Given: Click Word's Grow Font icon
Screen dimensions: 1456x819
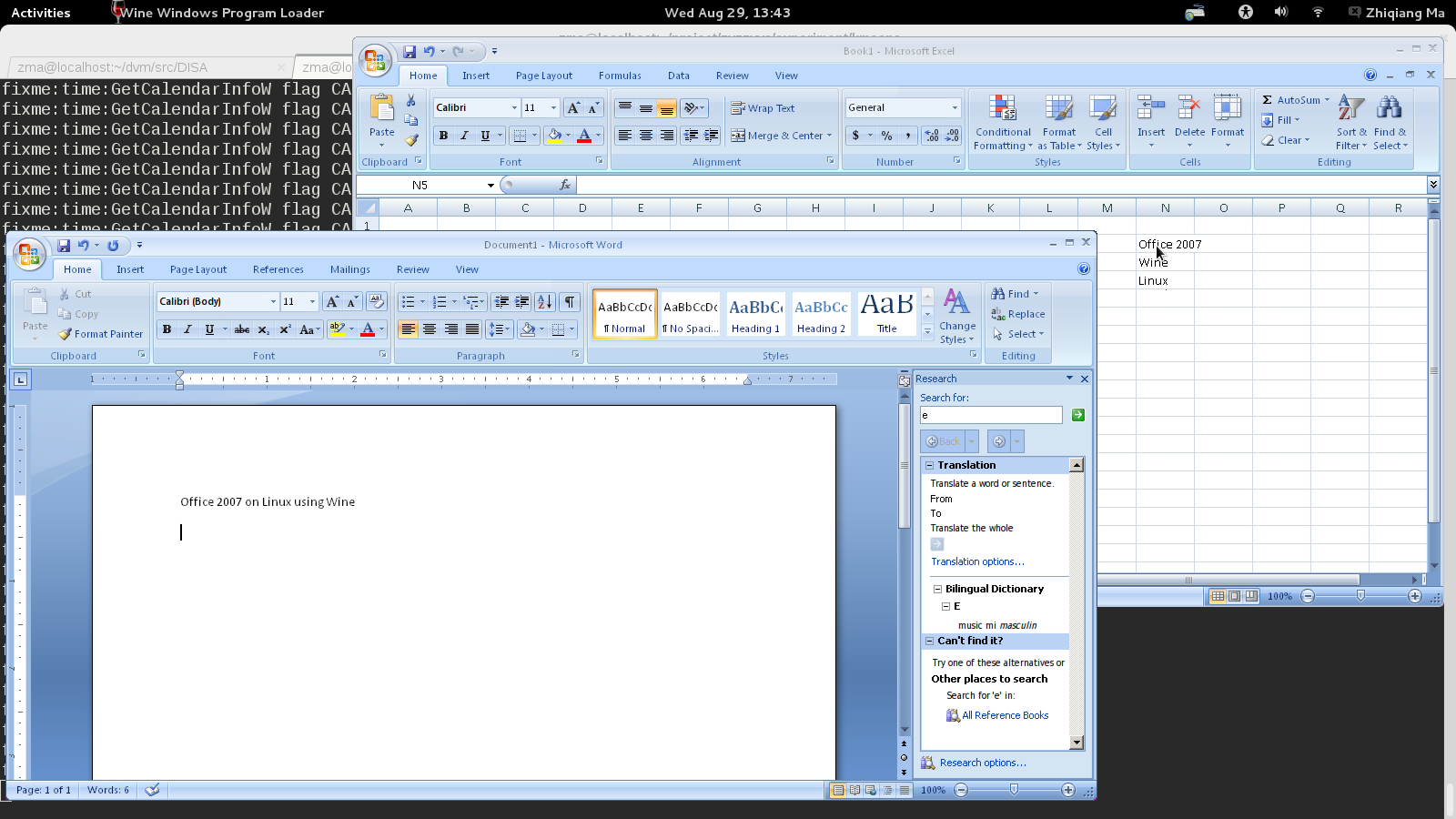Looking at the screenshot, I should pos(332,301).
